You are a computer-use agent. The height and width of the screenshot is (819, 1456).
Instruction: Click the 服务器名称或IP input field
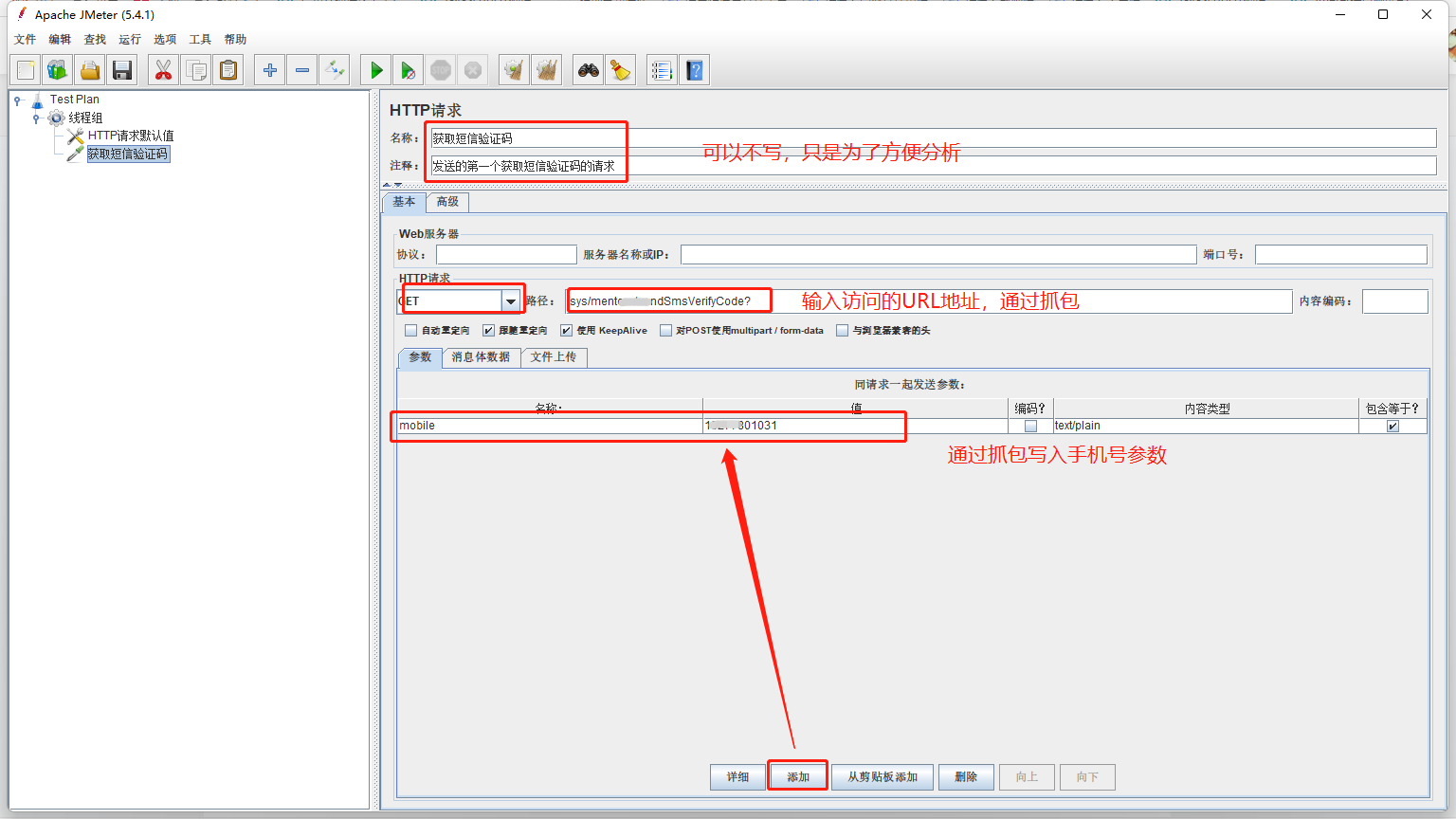(x=938, y=255)
